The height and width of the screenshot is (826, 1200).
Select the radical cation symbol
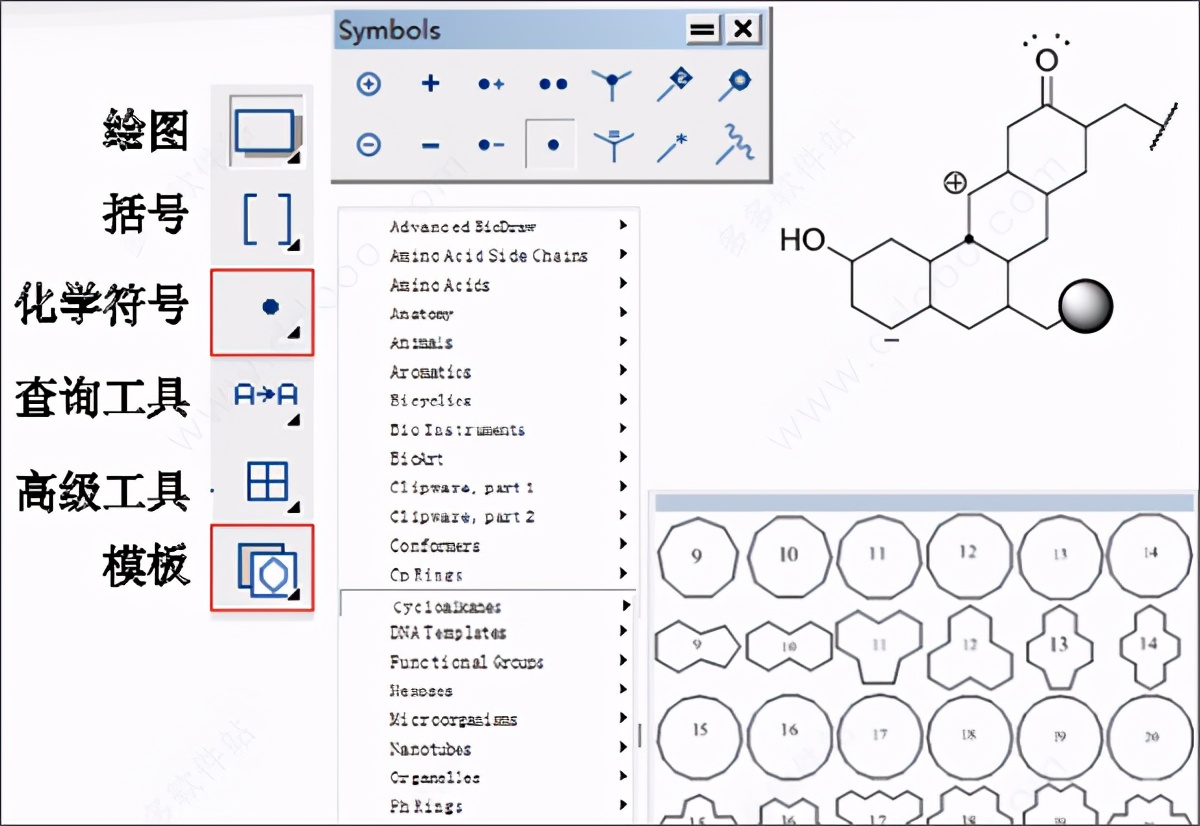coord(491,84)
